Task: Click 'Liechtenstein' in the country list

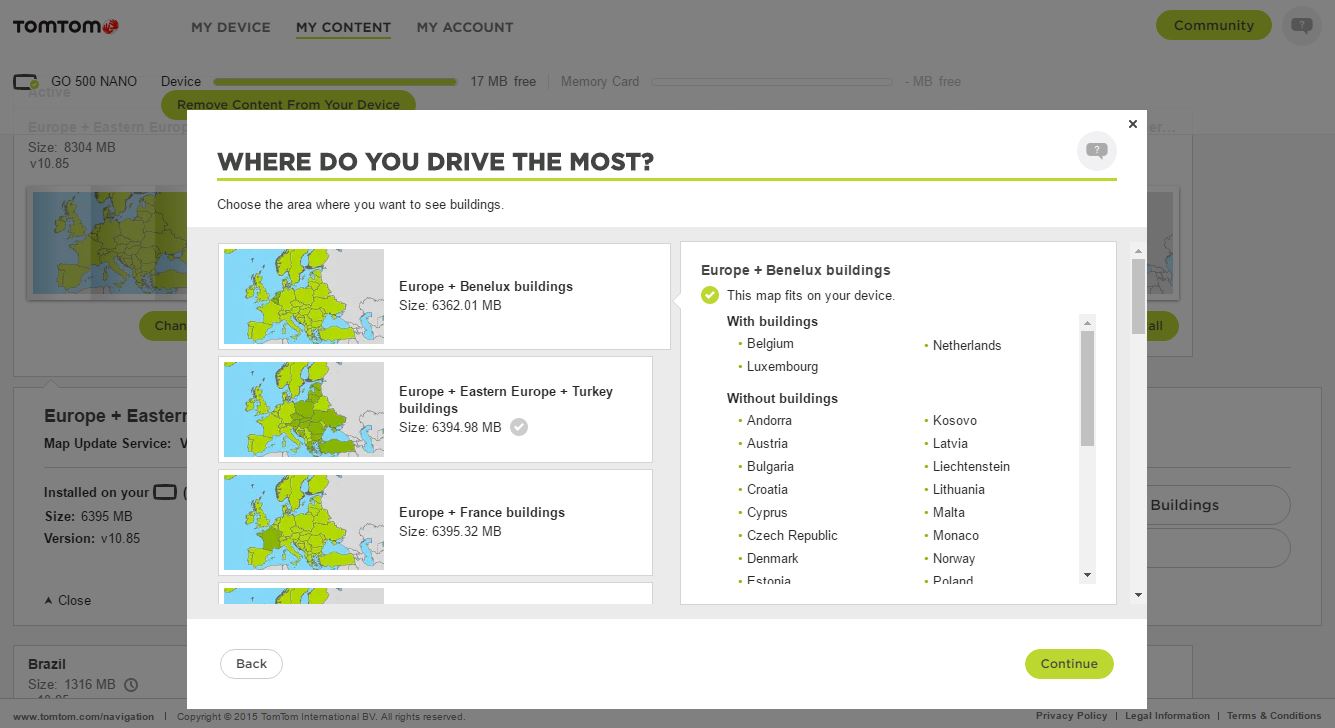Action: [971, 466]
